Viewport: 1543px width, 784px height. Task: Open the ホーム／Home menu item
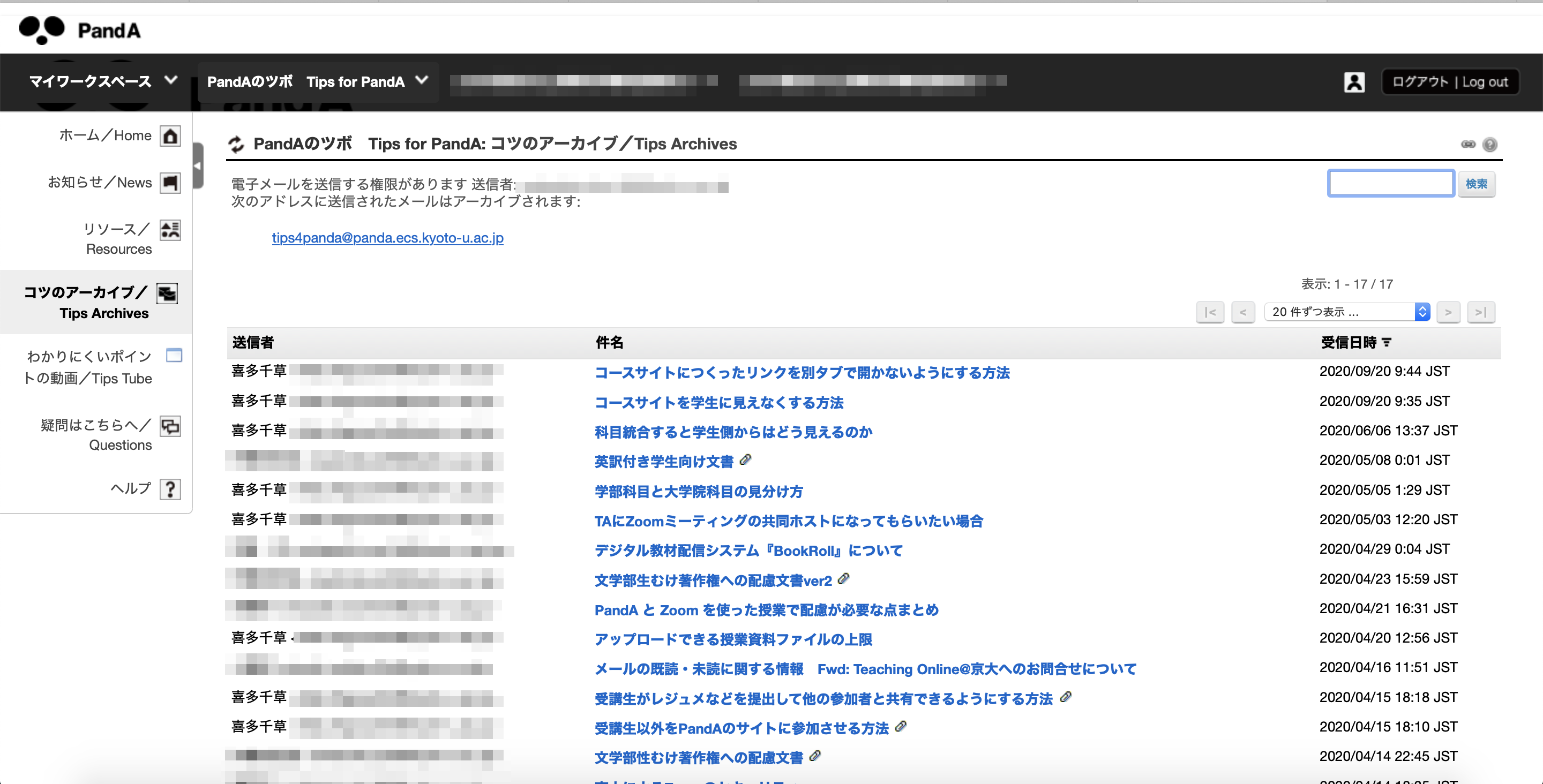106,135
